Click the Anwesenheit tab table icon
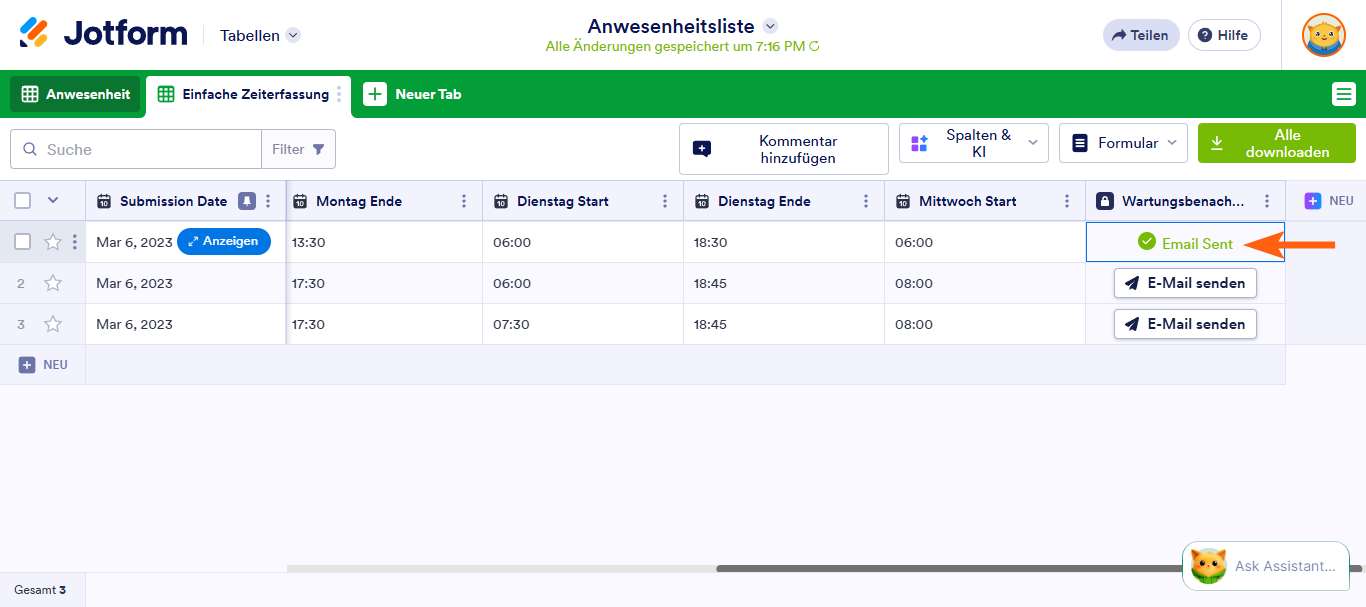The height and width of the screenshot is (607, 1366). point(30,94)
